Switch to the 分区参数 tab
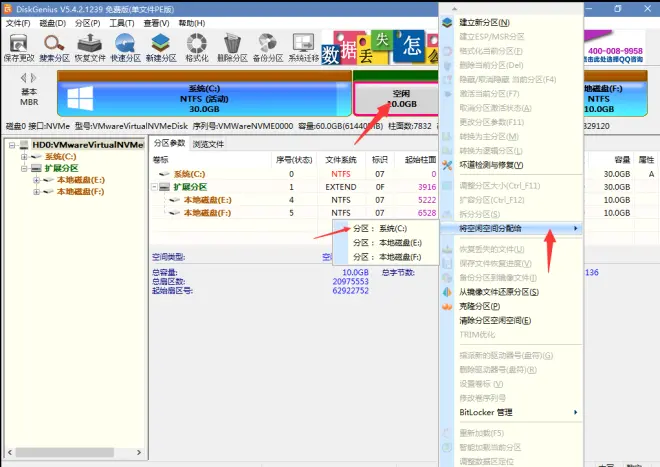660x467 pixels. tap(170, 143)
